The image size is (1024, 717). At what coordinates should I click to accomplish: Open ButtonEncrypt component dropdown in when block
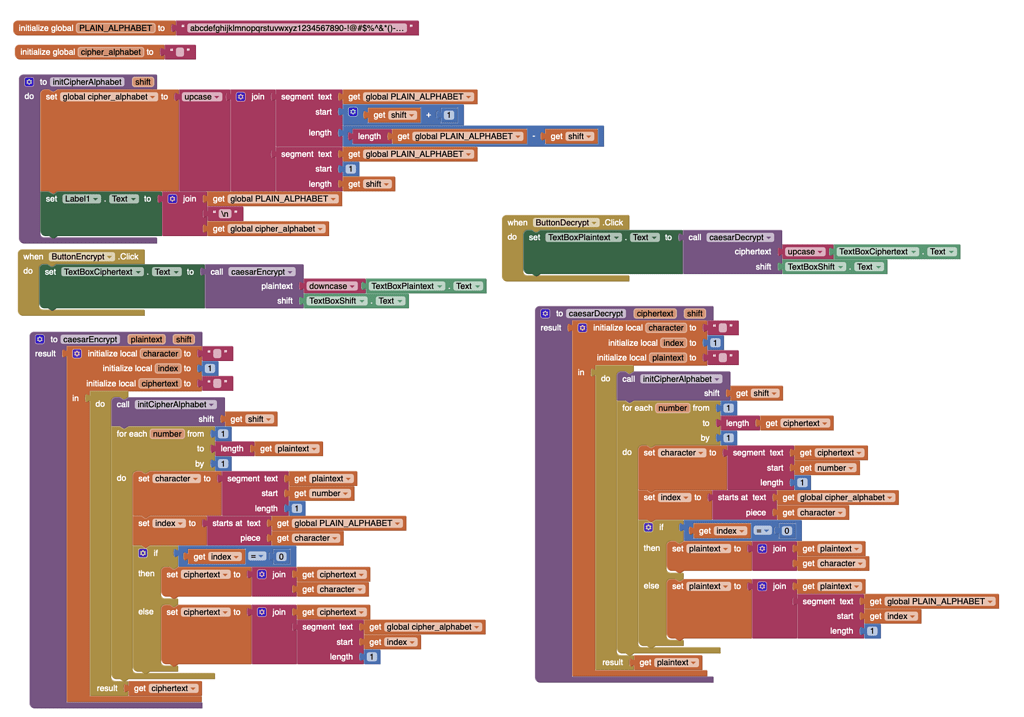(x=82, y=257)
